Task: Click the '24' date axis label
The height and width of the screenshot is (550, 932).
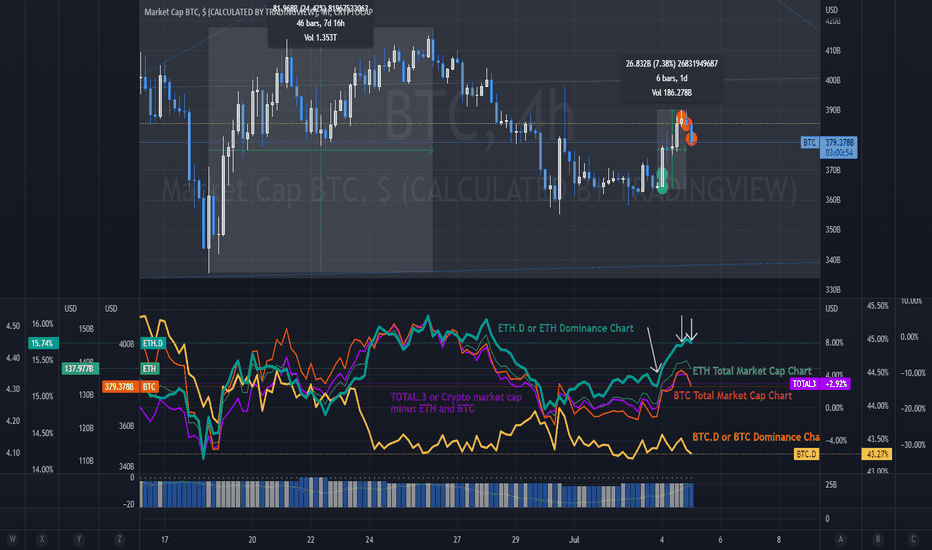Action: 369,540
